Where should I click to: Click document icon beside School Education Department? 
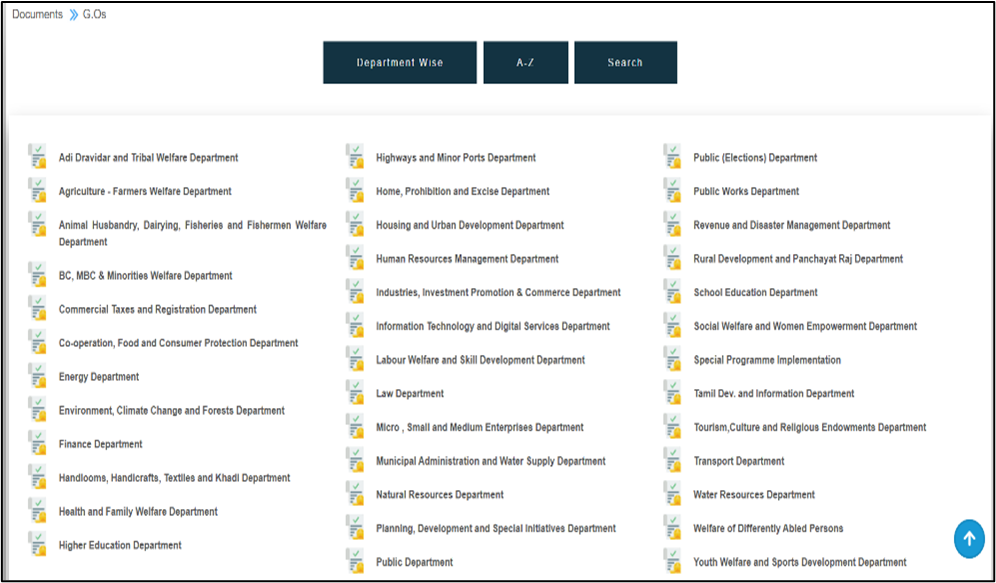[673, 291]
